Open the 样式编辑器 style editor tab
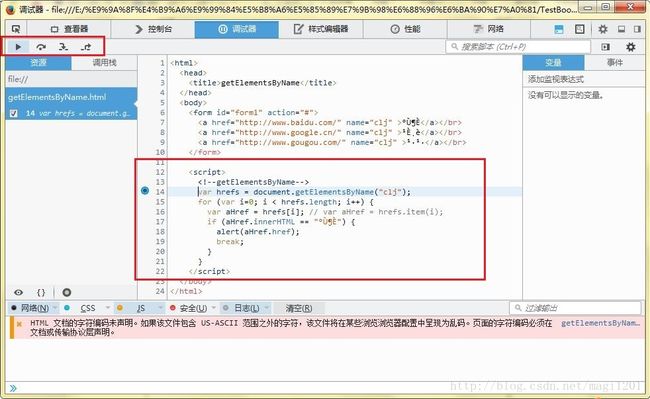Screen dimensions: 650x399 tap(321, 29)
